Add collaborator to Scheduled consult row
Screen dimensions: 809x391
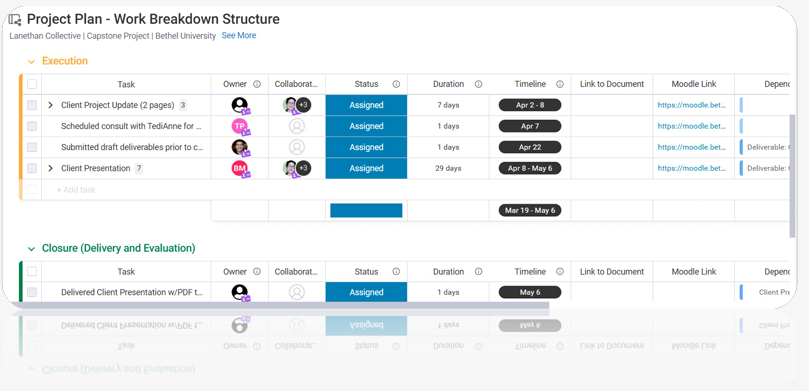click(x=297, y=126)
